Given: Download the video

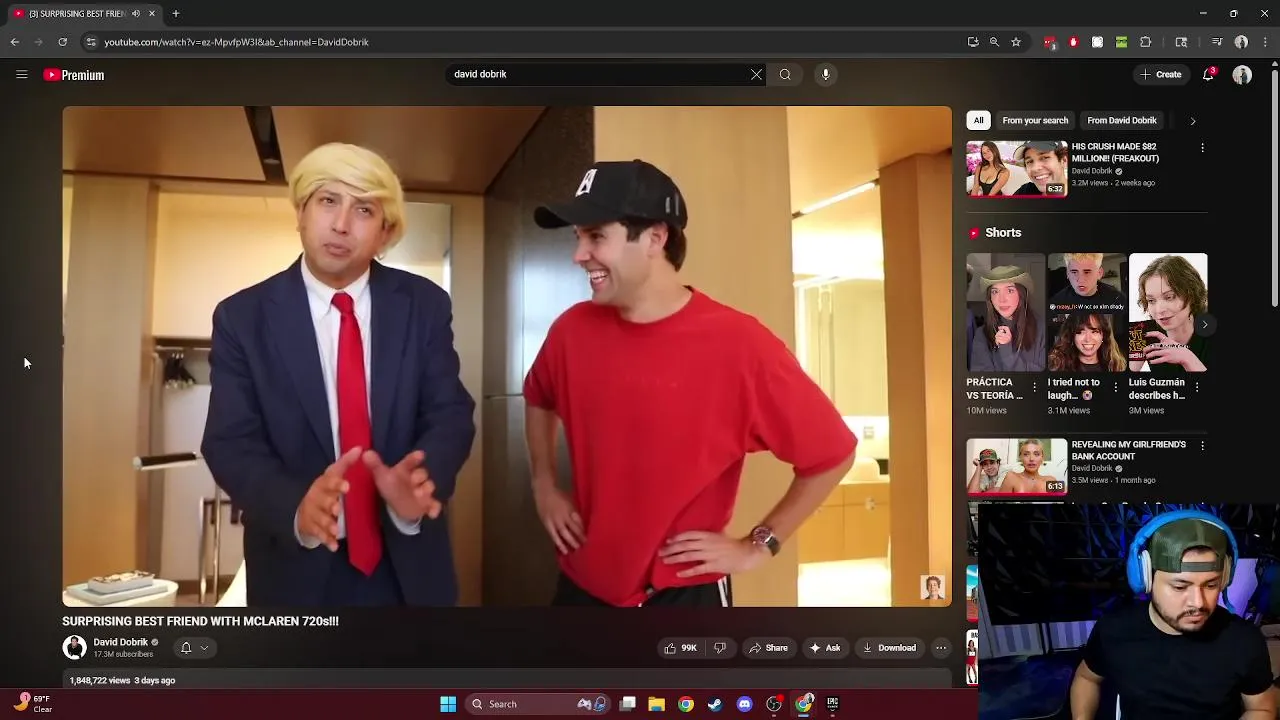Looking at the screenshot, I should 889,648.
